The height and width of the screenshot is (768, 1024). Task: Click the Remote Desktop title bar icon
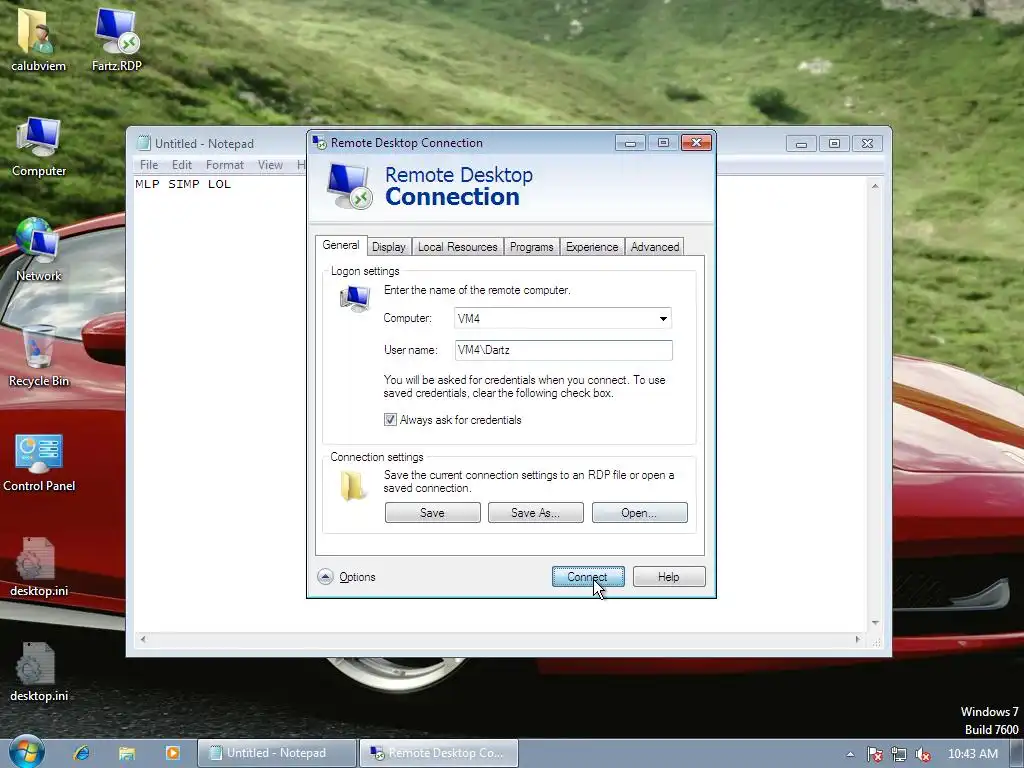click(319, 142)
